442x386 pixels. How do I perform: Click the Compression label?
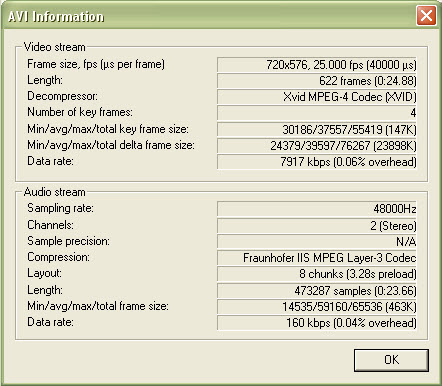coord(58,257)
